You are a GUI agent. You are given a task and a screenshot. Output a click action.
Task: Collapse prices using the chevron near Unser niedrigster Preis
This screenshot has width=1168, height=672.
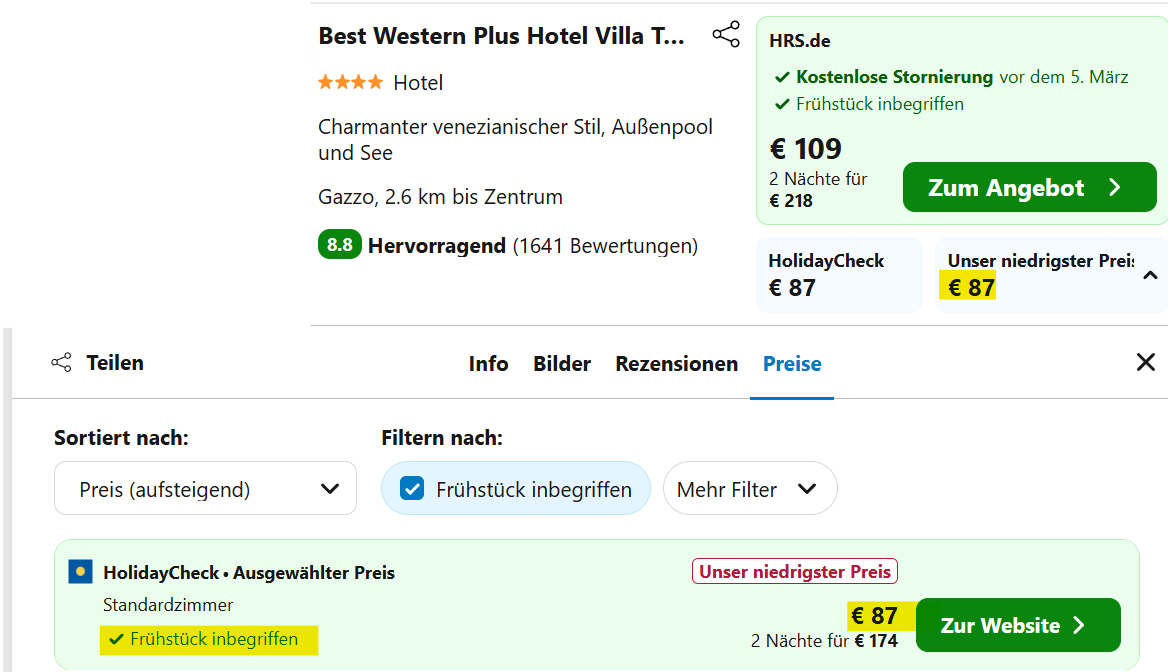(x=1150, y=275)
